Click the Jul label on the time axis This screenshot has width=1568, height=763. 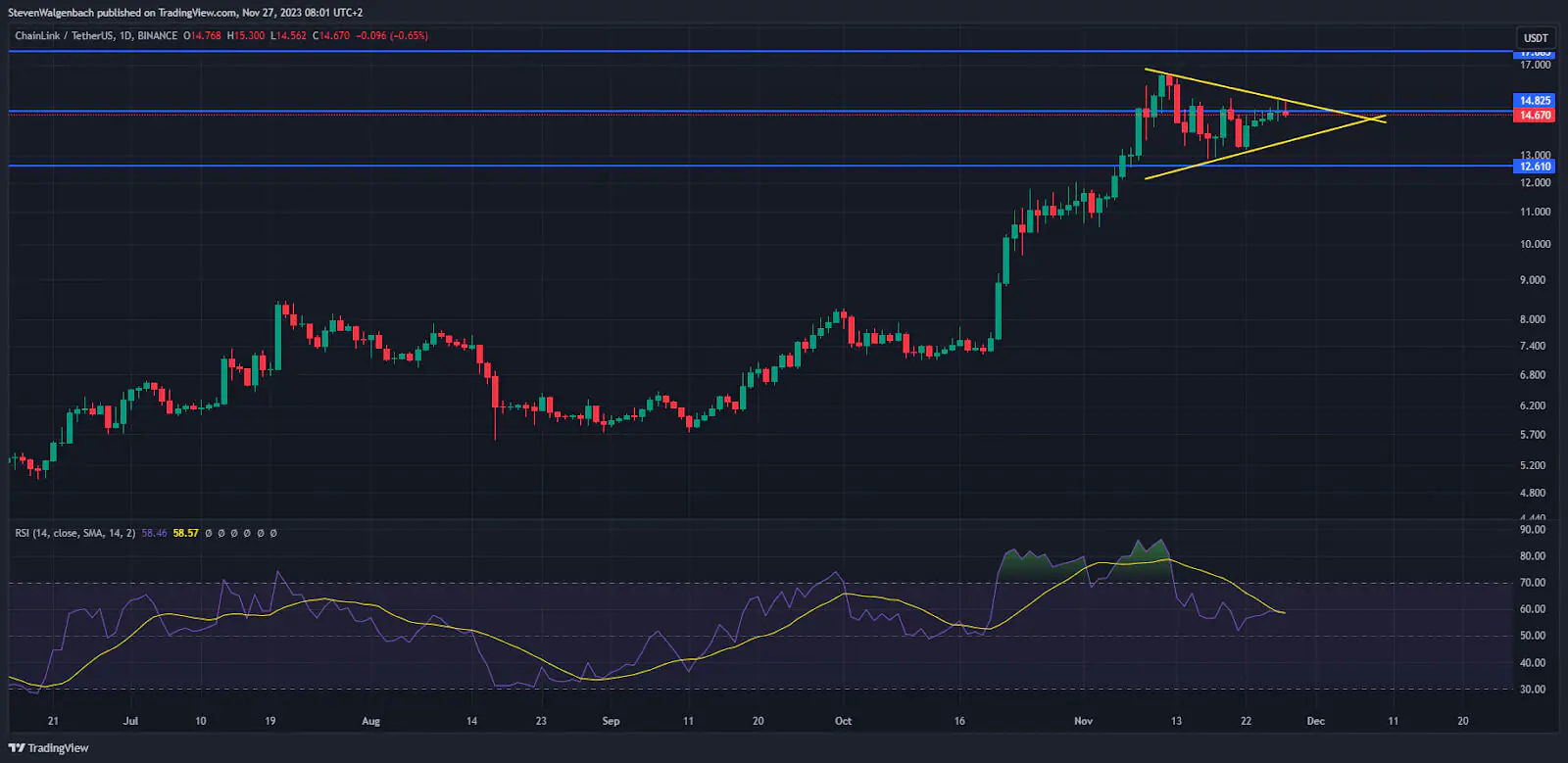[130, 721]
